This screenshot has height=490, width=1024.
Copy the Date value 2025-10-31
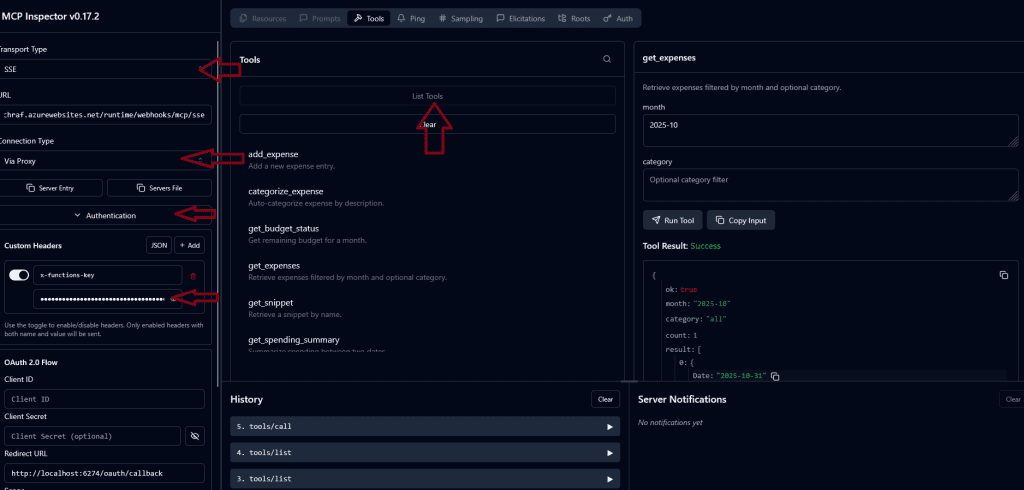(775, 376)
